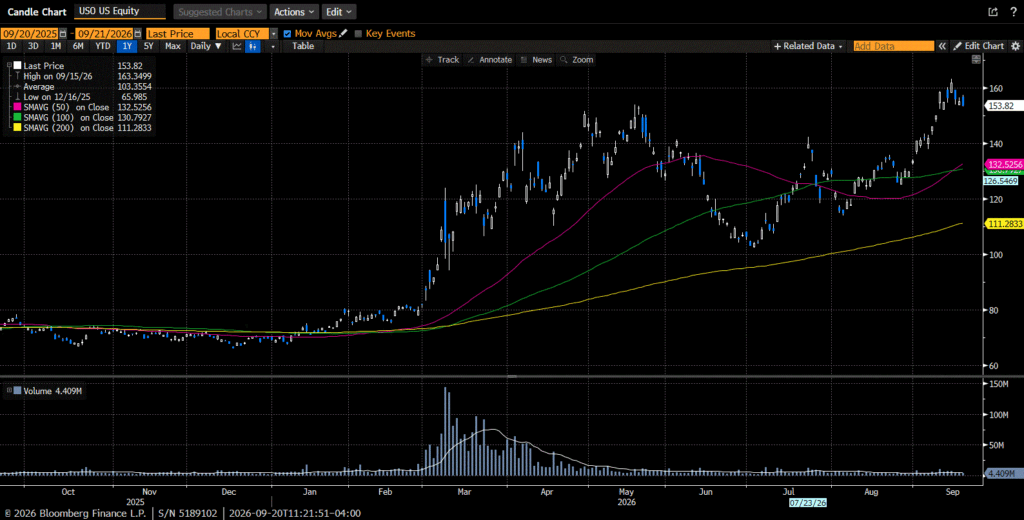Select the line chart type icon
The image size is (1024, 520).
[236, 46]
